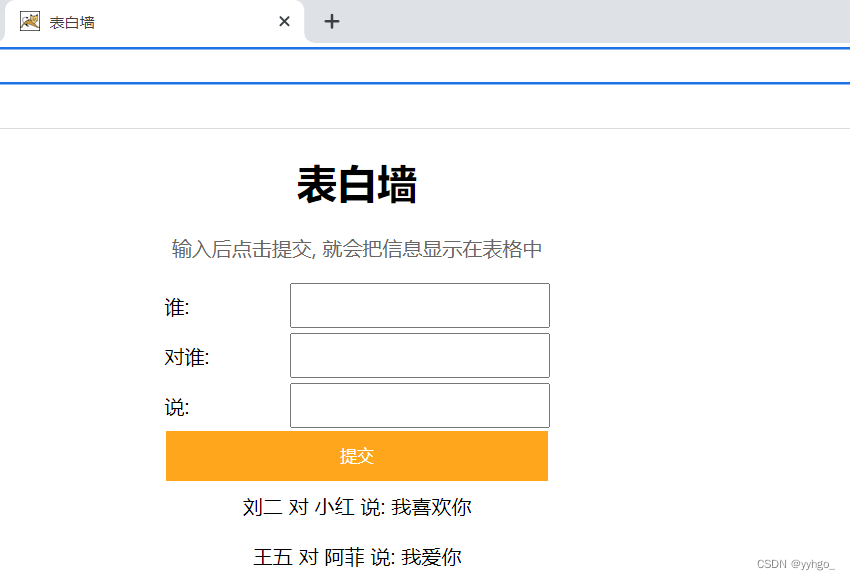The width and height of the screenshot is (850, 580).
Task: Click the 对谁 input field
Action: (419, 355)
